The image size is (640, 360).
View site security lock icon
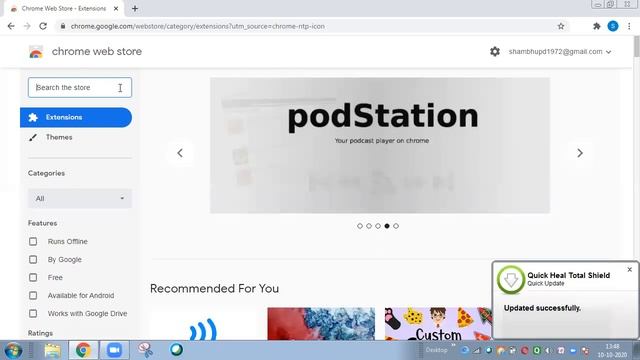(62, 26)
